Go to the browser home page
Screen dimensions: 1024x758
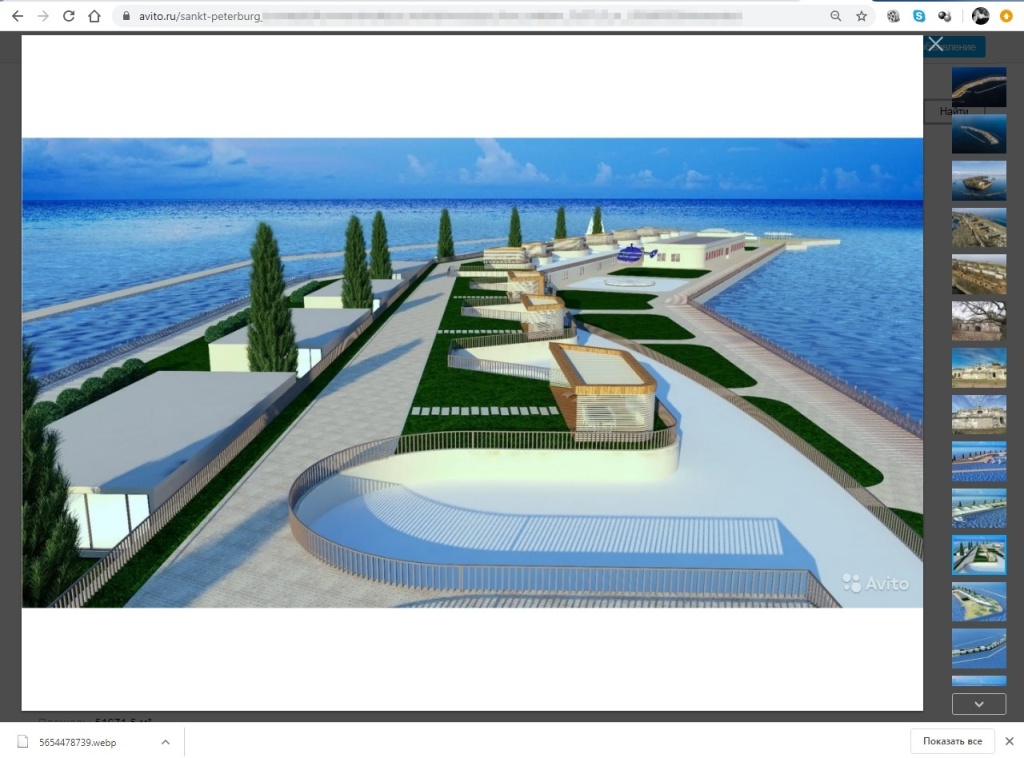click(94, 16)
